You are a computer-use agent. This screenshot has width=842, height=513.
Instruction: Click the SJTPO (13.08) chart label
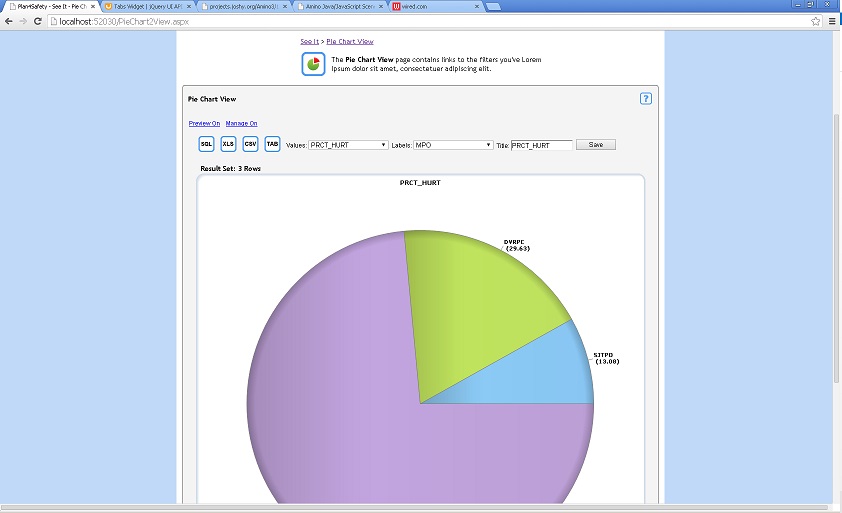point(606,358)
